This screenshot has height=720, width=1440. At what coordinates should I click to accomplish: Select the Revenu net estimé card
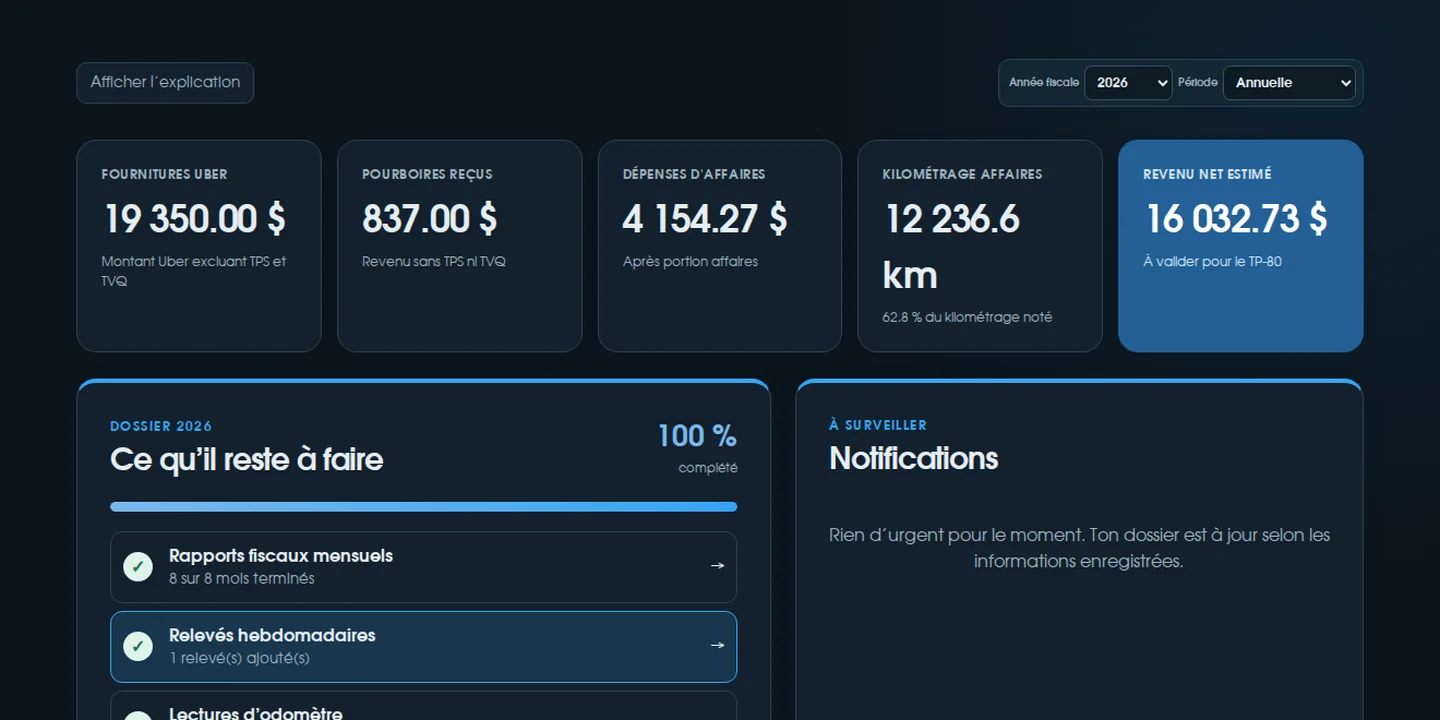click(x=1241, y=246)
